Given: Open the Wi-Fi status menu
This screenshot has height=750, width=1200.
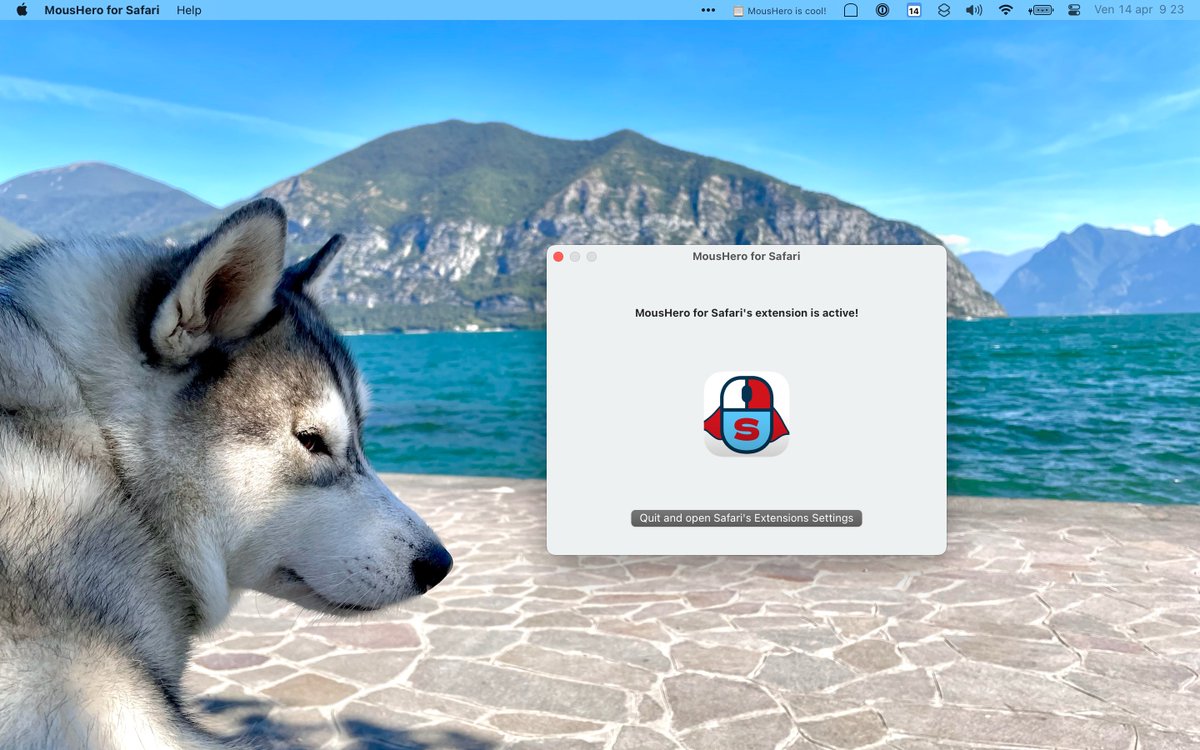Looking at the screenshot, I should [1005, 10].
